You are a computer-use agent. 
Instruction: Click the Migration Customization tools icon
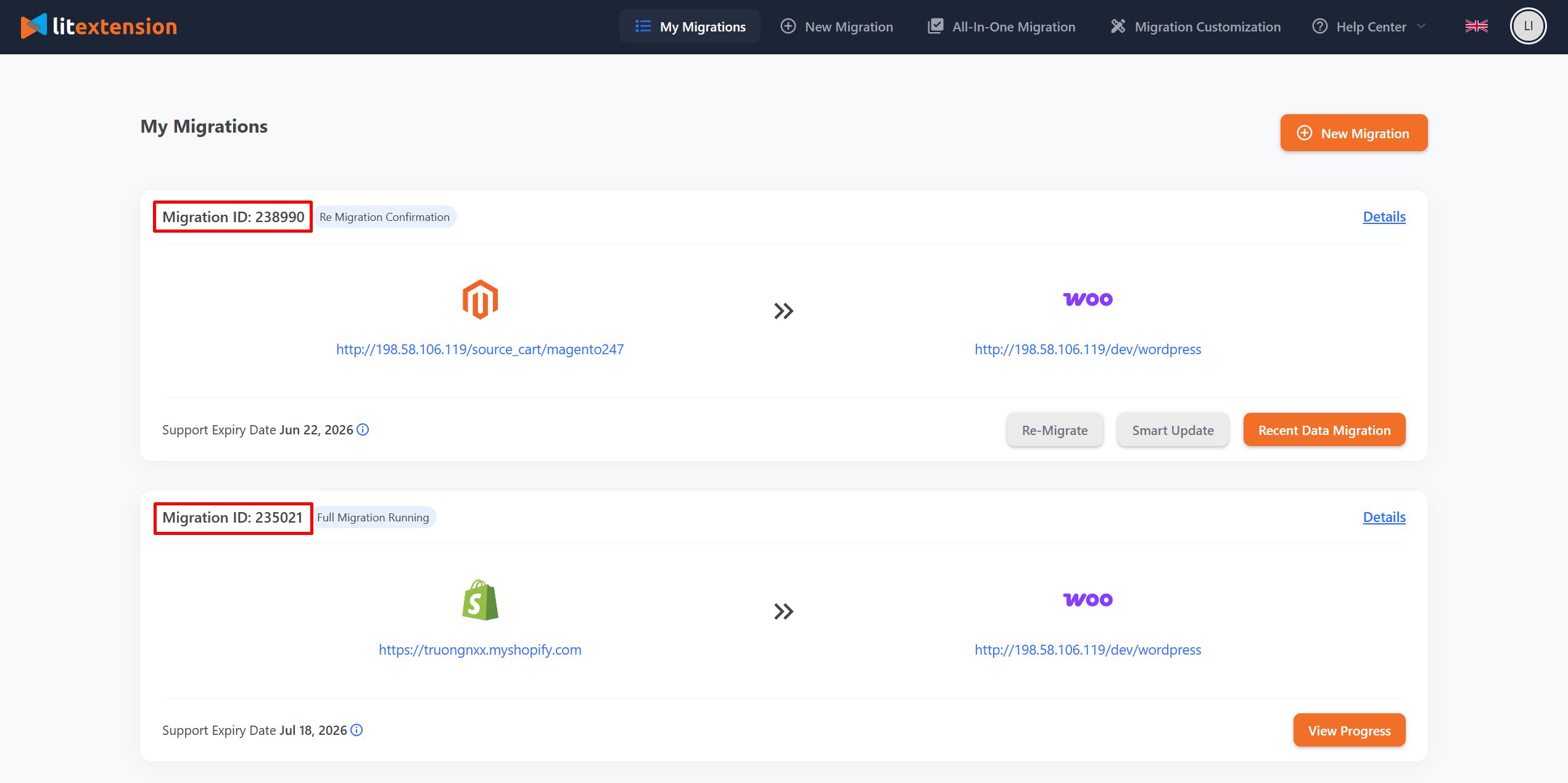tap(1118, 26)
